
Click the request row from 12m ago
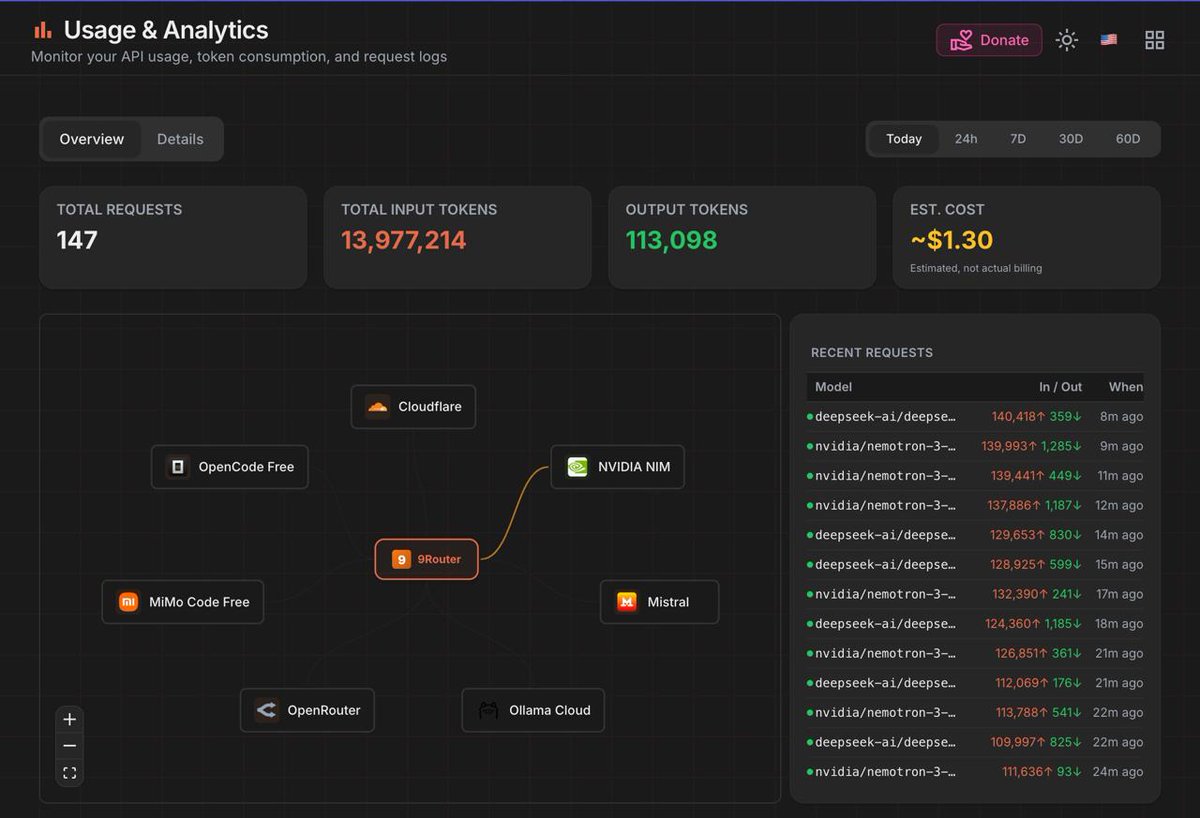(x=975, y=505)
